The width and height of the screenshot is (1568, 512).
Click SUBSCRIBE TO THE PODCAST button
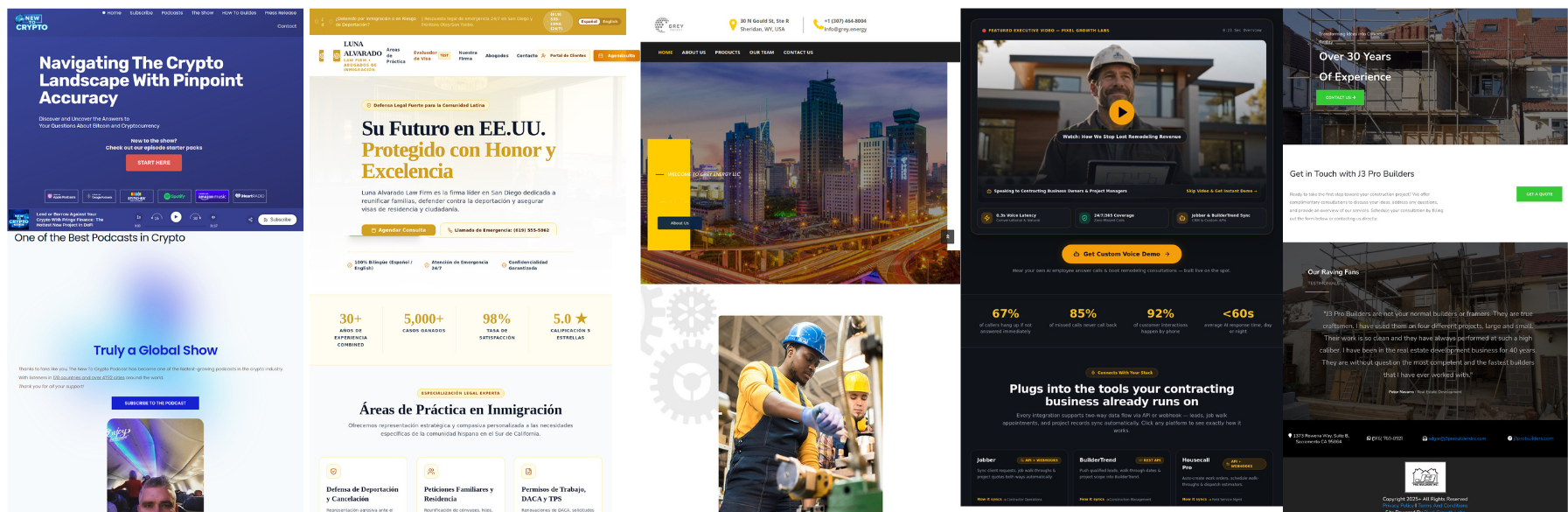[x=156, y=403]
